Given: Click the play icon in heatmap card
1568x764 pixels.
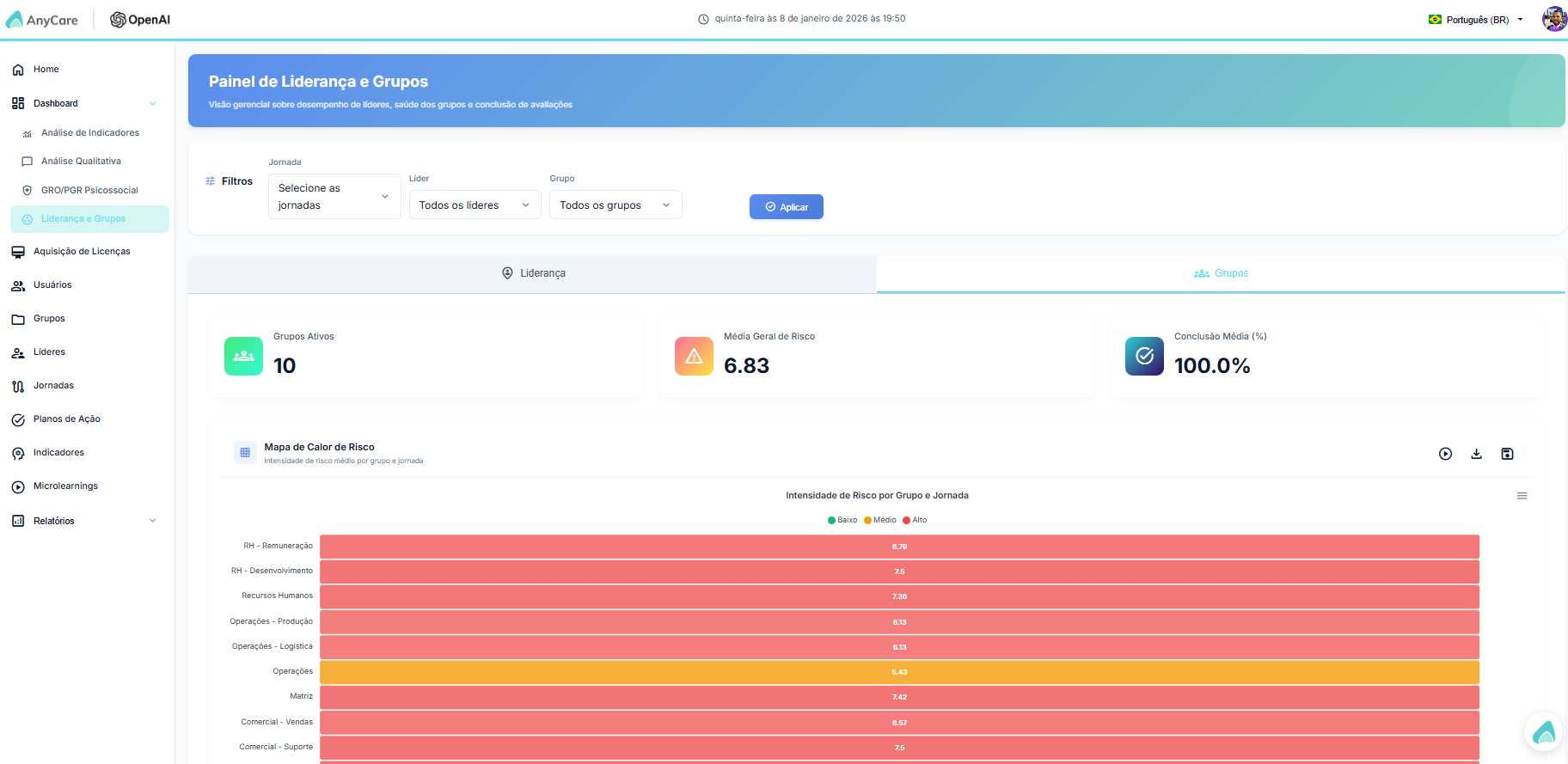Looking at the screenshot, I should [1445, 454].
